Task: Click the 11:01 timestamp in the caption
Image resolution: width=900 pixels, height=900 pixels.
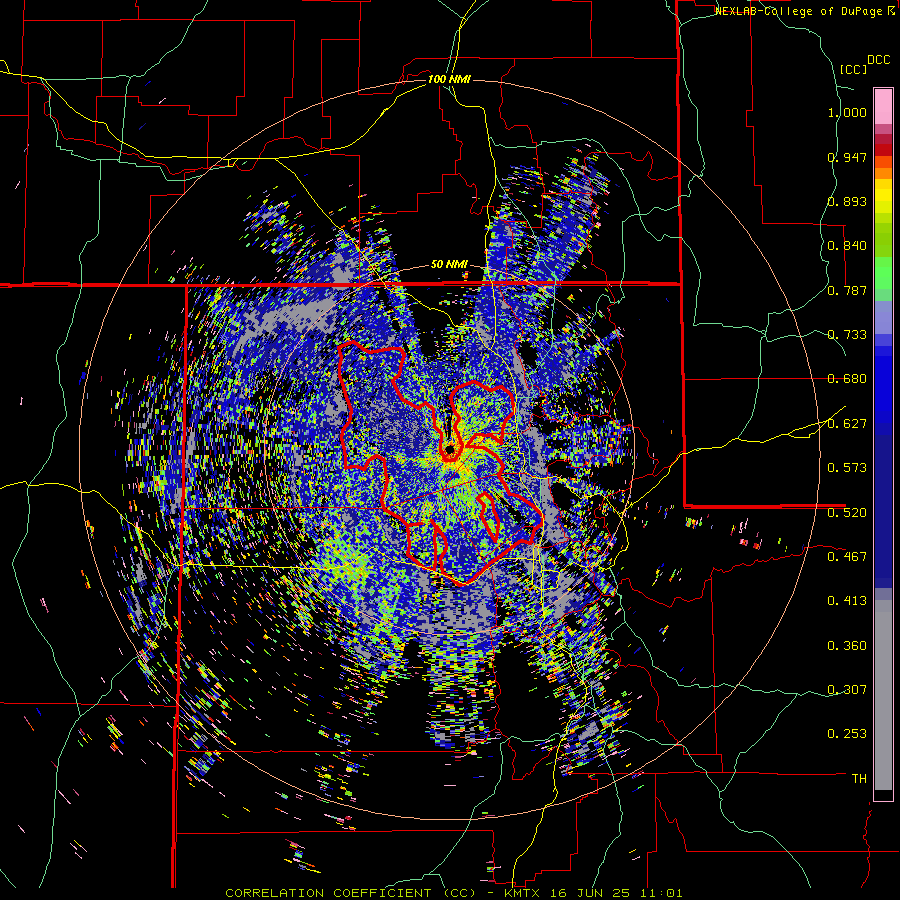Action: pos(660,893)
